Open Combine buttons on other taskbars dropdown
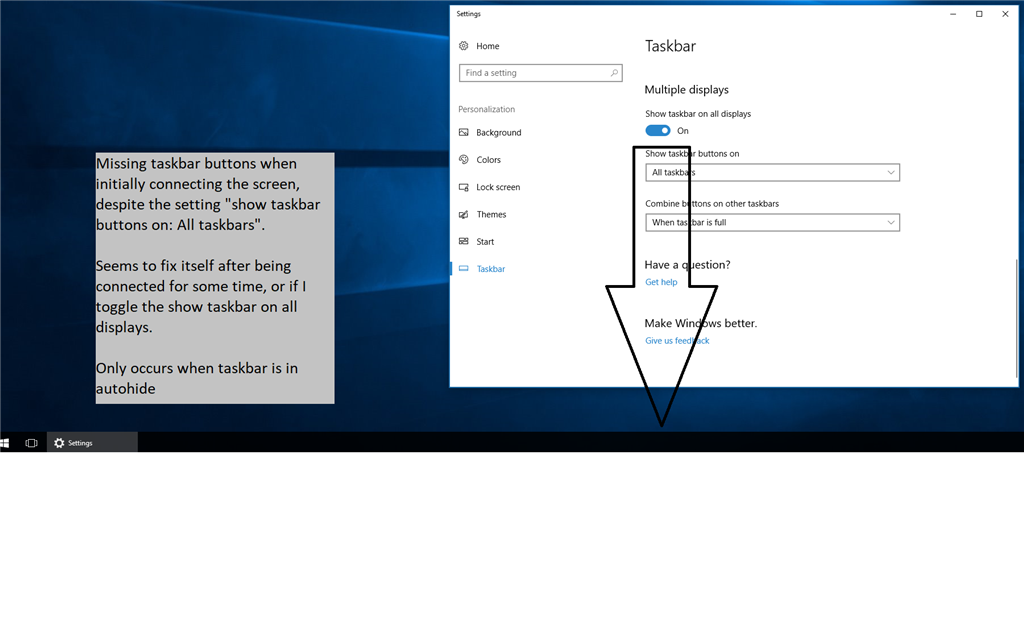Viewport: 1024px width, 622px height. 772,222
